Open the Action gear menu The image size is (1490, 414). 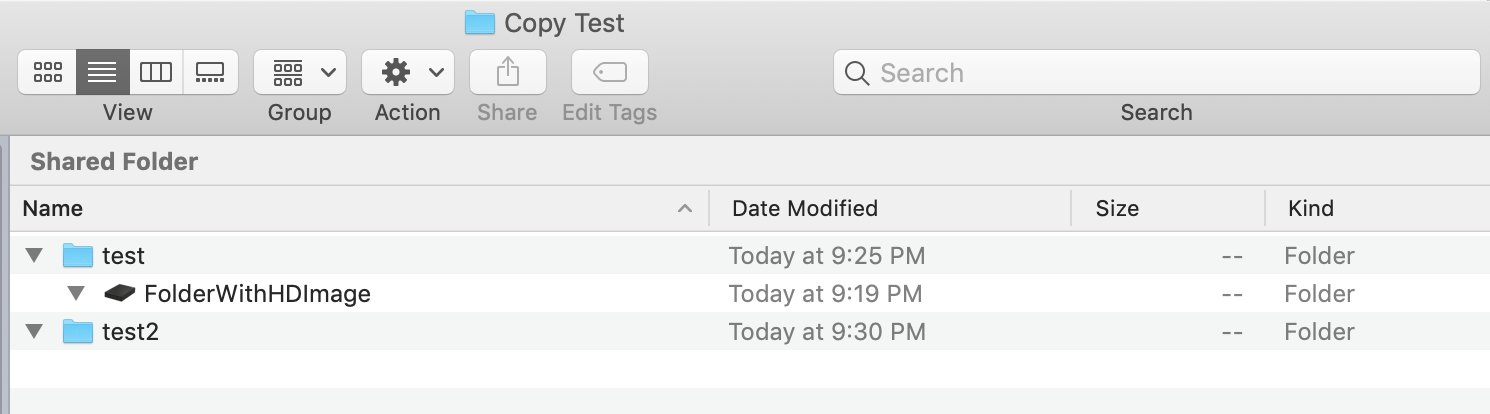[408, 72]
